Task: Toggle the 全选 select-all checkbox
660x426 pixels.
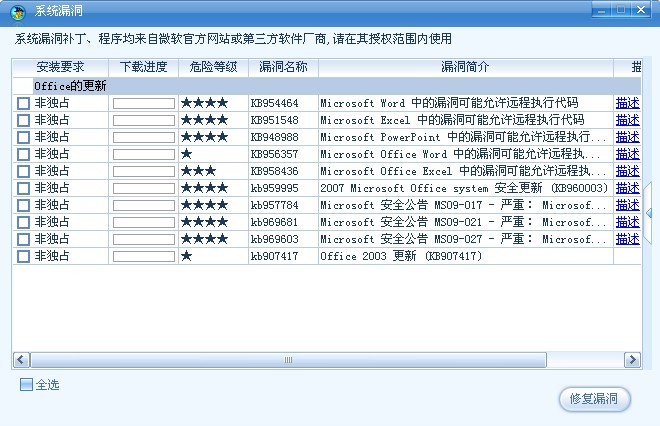Action: (x=26, y=384)
